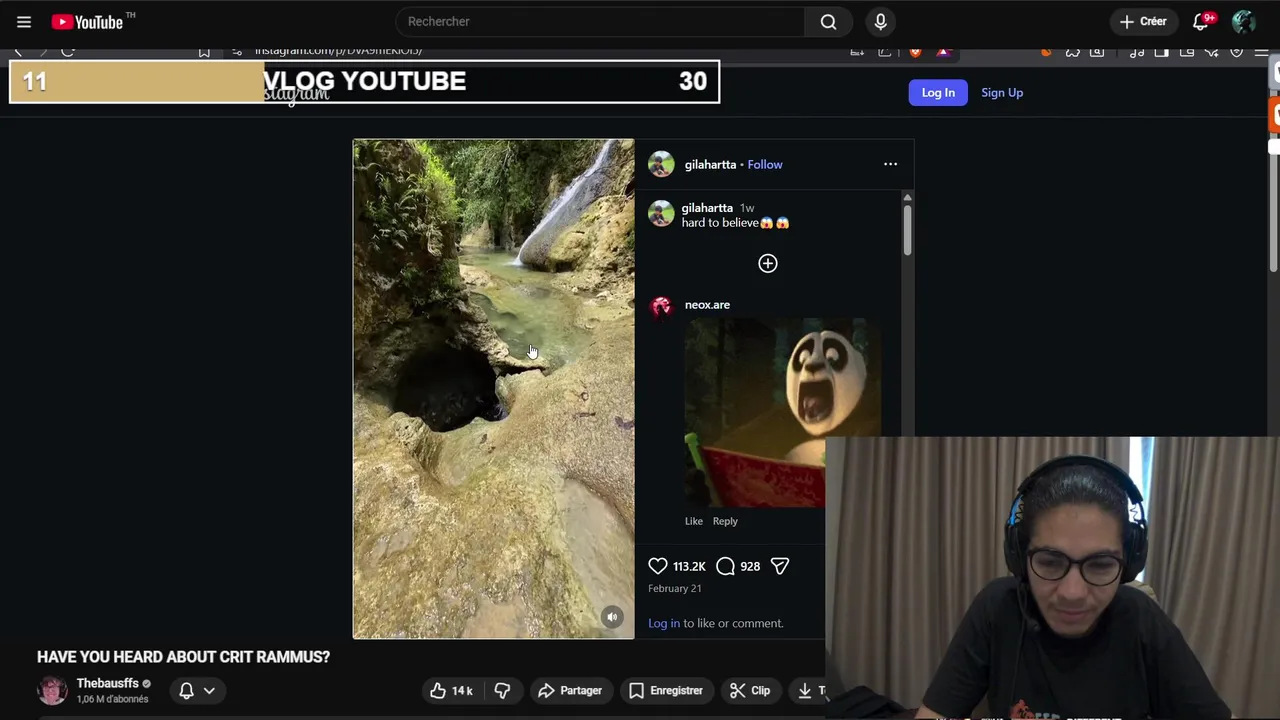Click gilahartta avatar beside the caption
This screenshot has height=720, width=1280.
(661, 213)
